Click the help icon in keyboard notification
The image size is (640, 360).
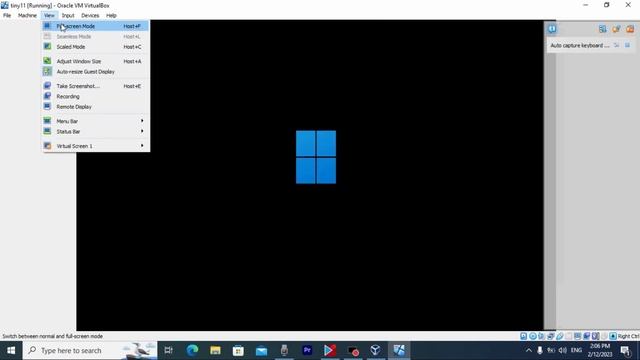[616, 45]
